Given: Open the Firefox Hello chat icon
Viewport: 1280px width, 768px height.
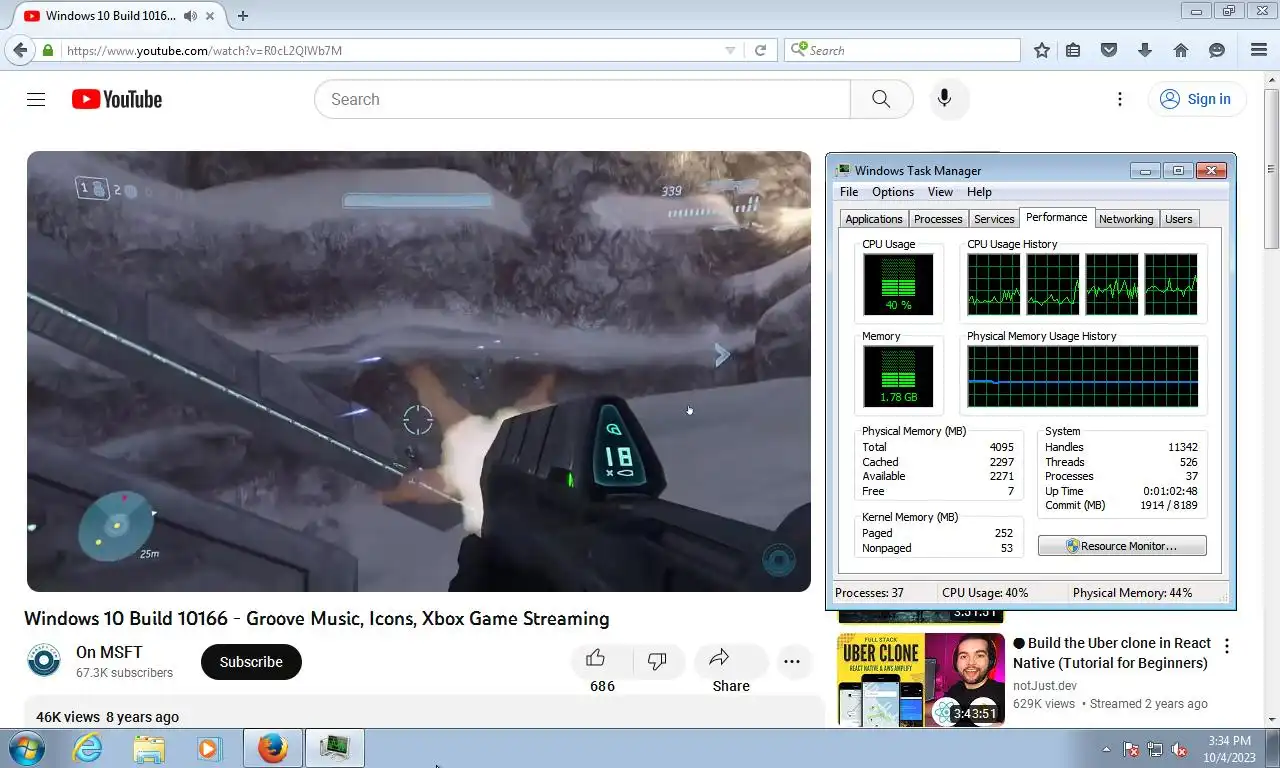Looking at the screenshot, I should [1217, 50].
